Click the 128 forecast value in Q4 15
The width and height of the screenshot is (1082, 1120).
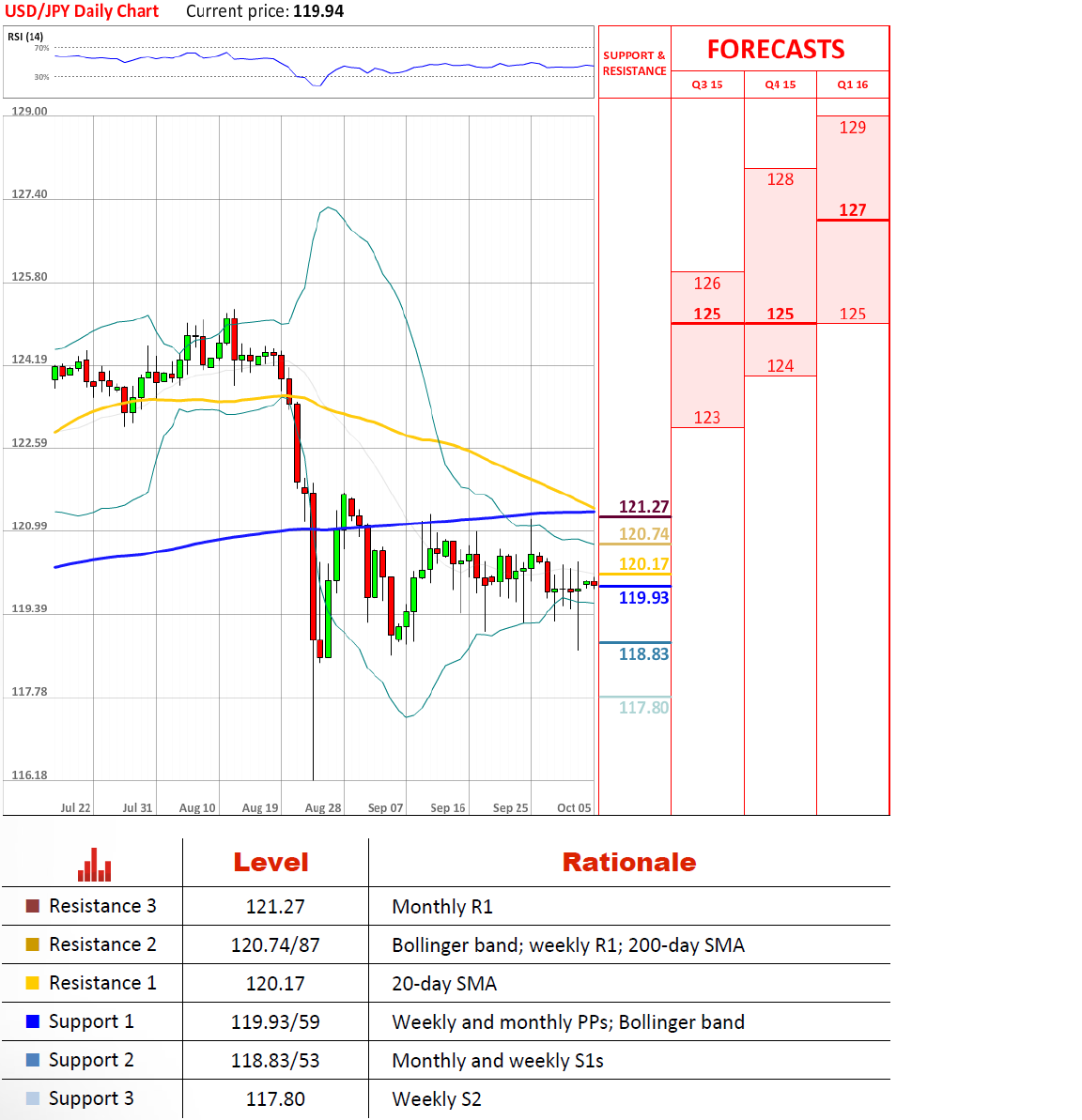point(780,179)
